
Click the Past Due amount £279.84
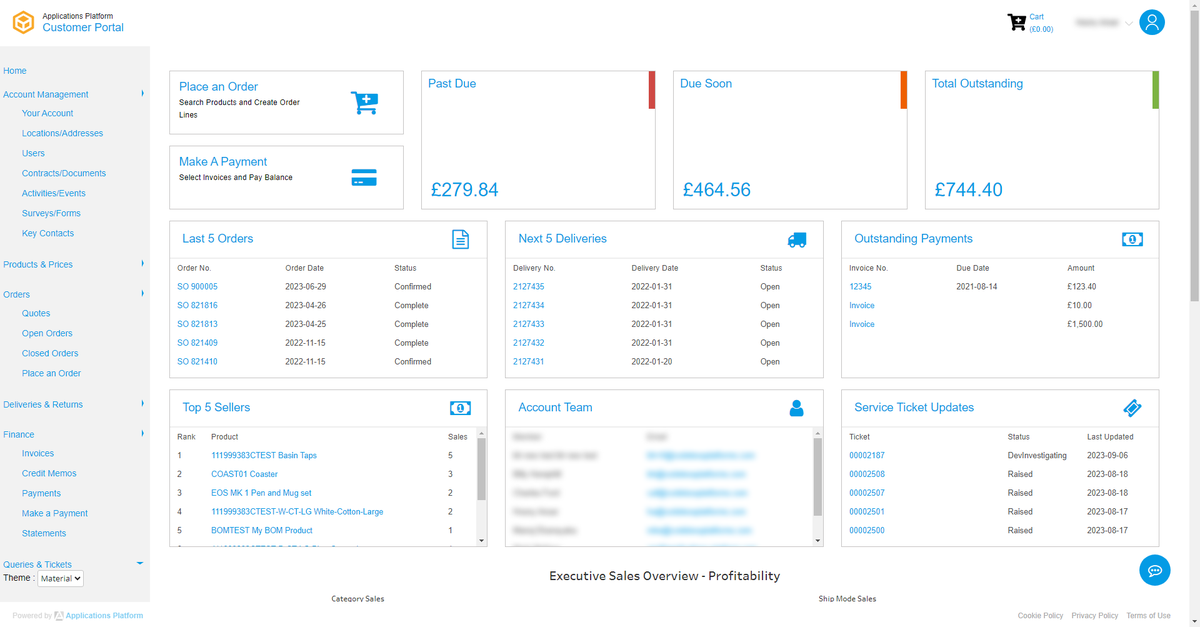[464, 190]
